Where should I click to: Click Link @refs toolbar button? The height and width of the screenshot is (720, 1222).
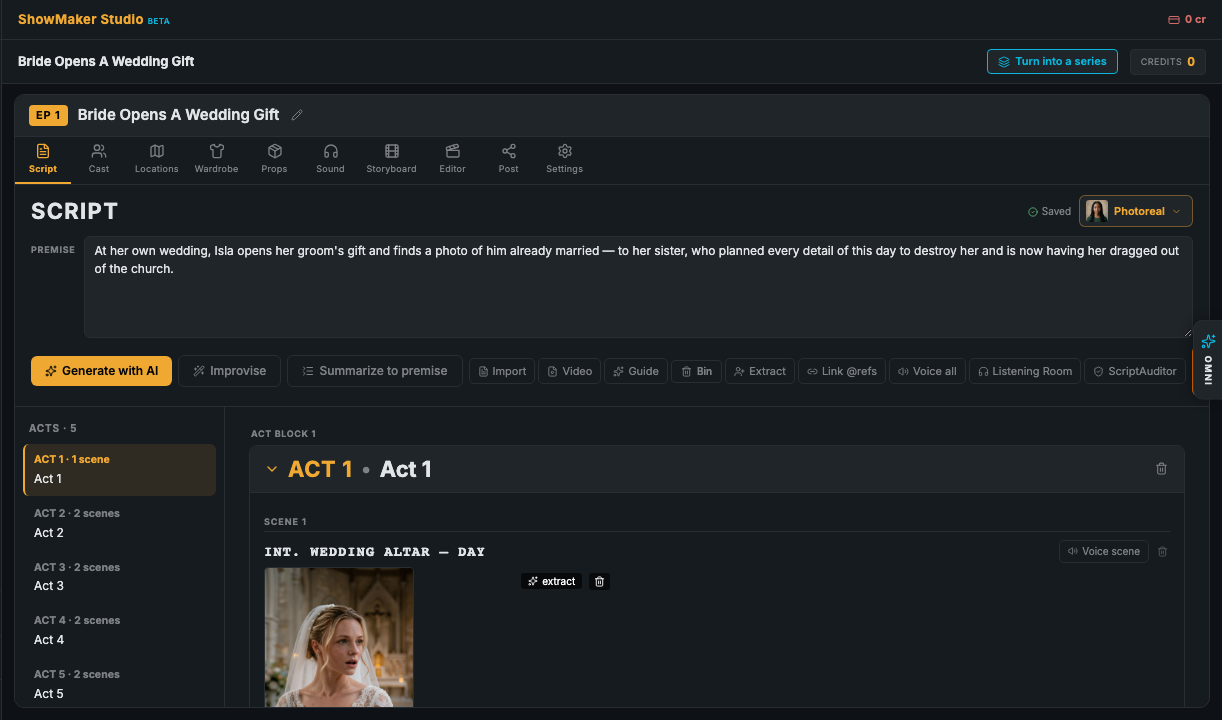pyautogui.click(x=842, y=371)
